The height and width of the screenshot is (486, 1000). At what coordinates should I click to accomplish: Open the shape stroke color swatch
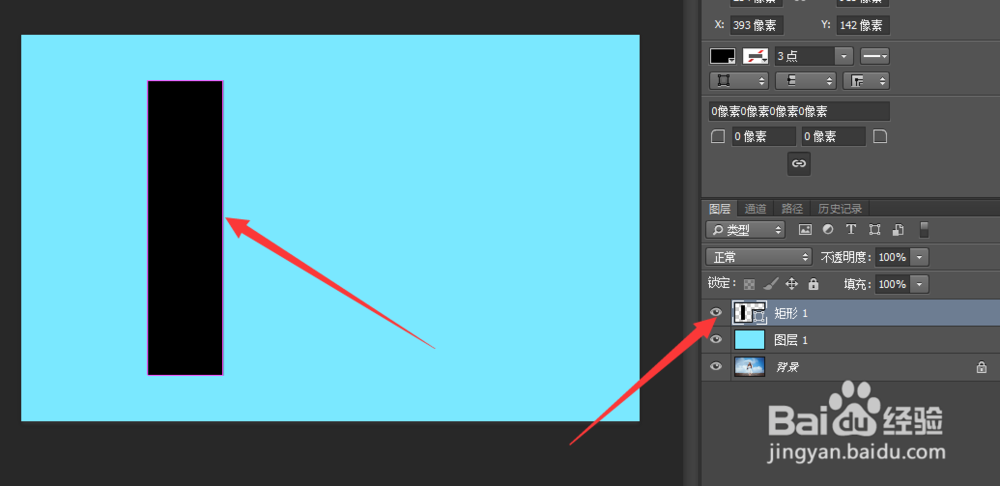coord(755,56)
